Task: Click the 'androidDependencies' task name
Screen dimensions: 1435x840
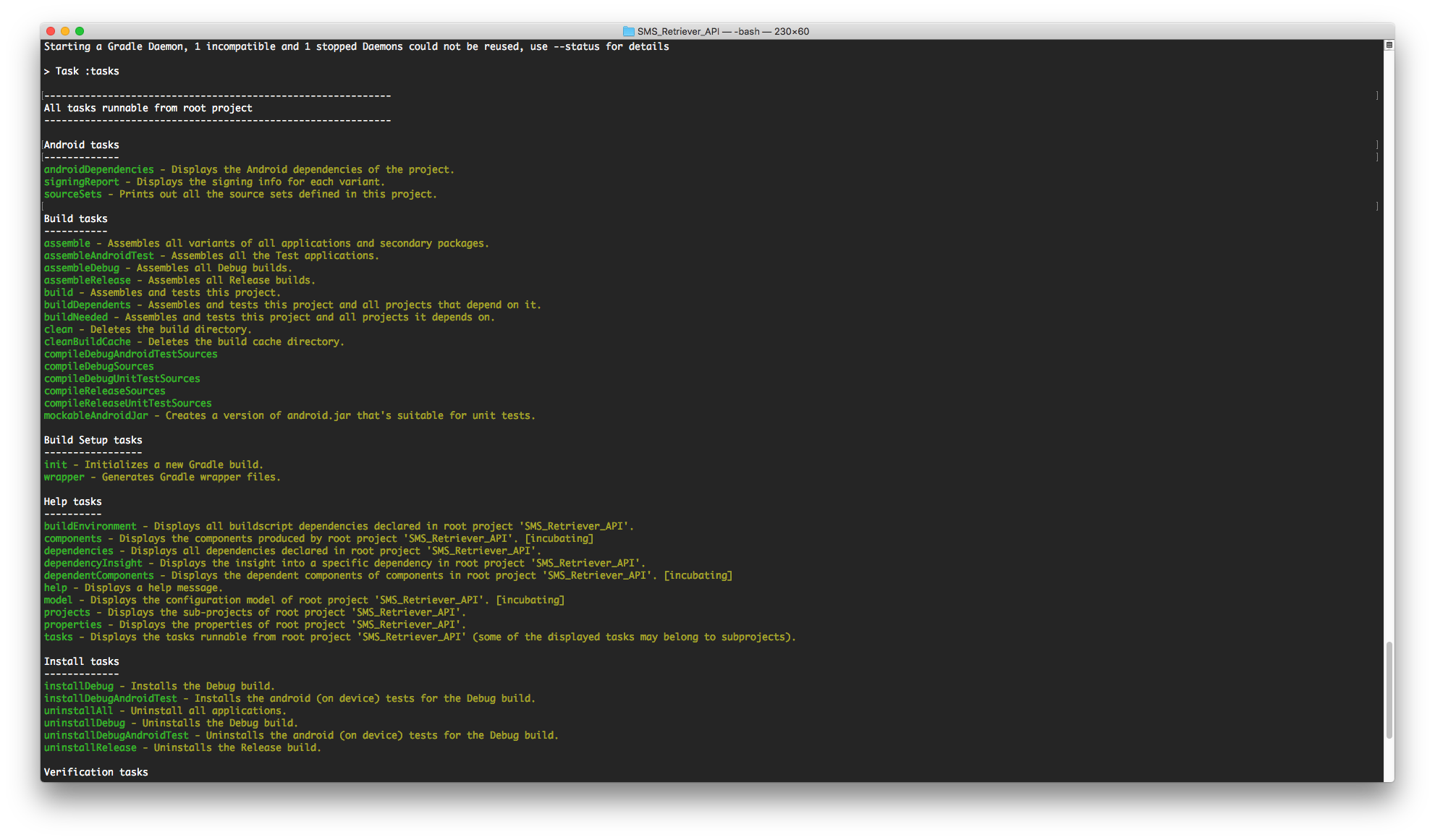Action: click(99, 169)
